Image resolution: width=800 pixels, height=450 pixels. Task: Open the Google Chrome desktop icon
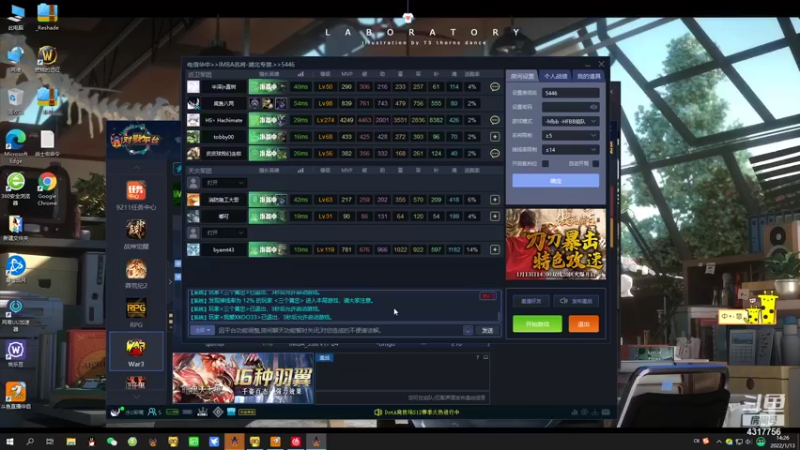click(47, 189)
